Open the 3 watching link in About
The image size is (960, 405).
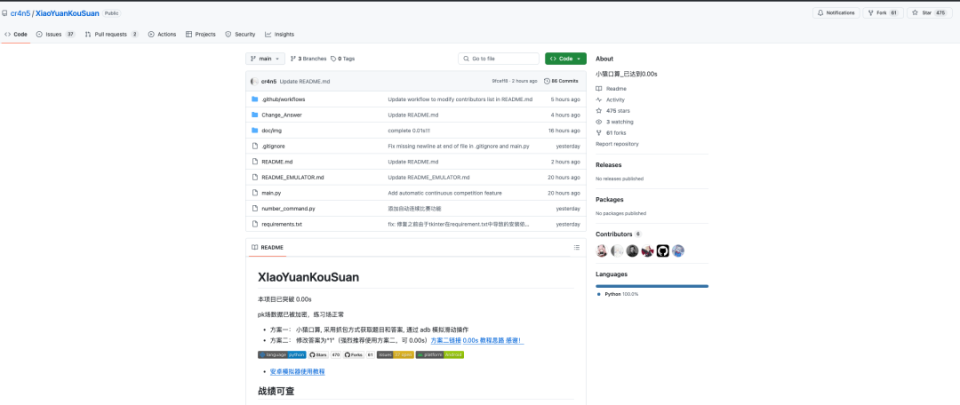click(618, 122)
